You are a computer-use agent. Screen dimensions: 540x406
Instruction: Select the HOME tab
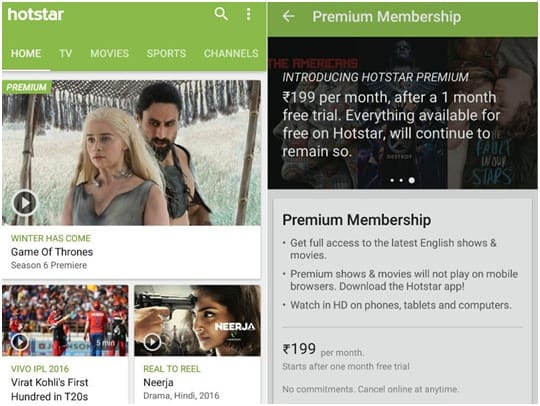[26, 53]
